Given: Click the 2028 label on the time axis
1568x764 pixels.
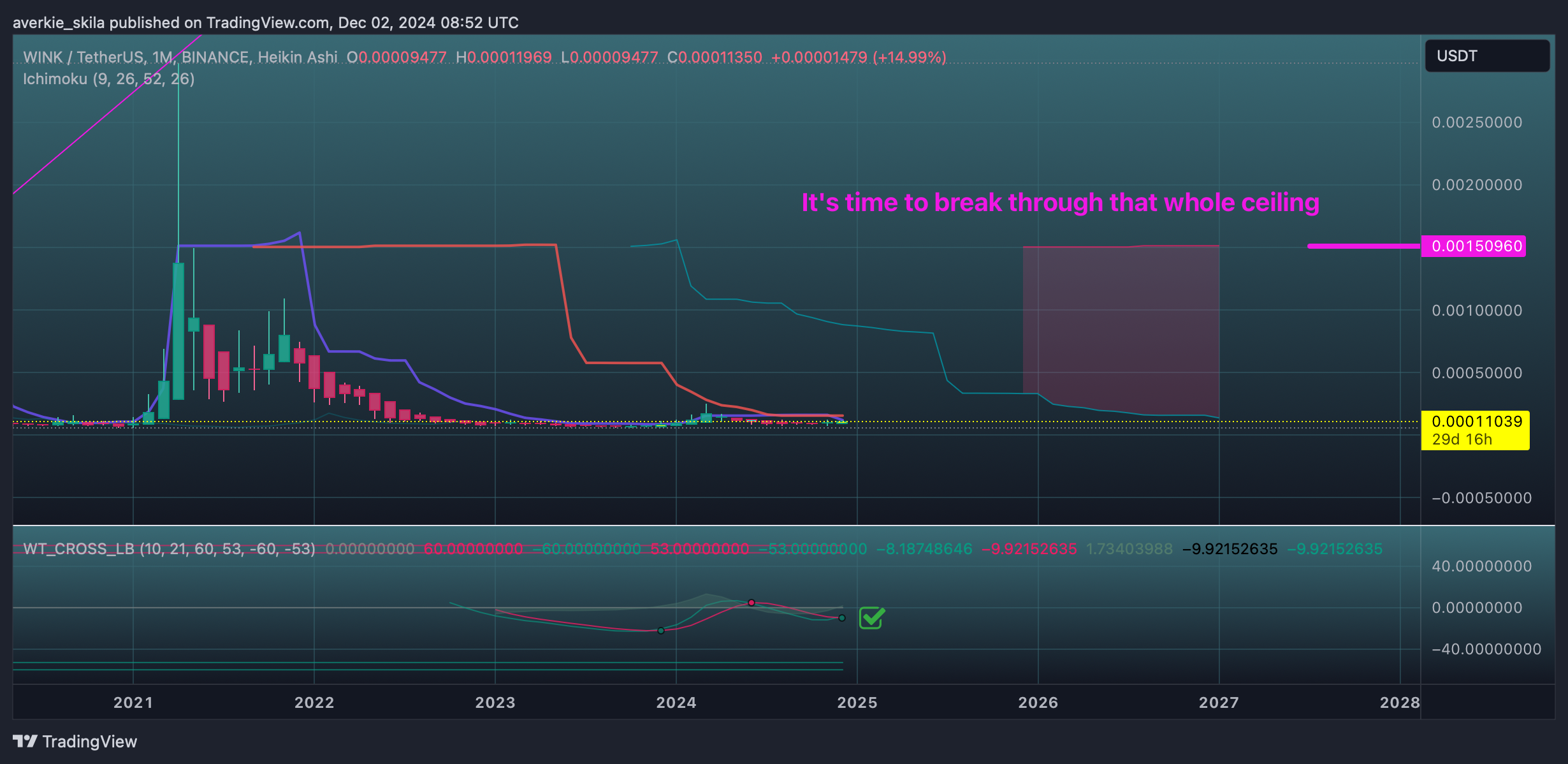Looking at the screenshot, I should 1400,703.
